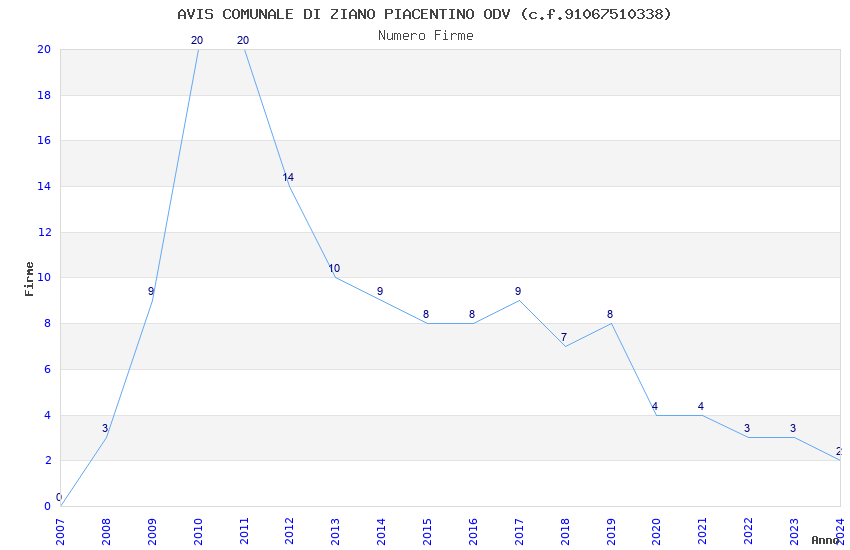Image resolution: width=850 pixels, height=550 pixels.
Task: Click data value '3' for year 2023
Action: coord(793,428)
